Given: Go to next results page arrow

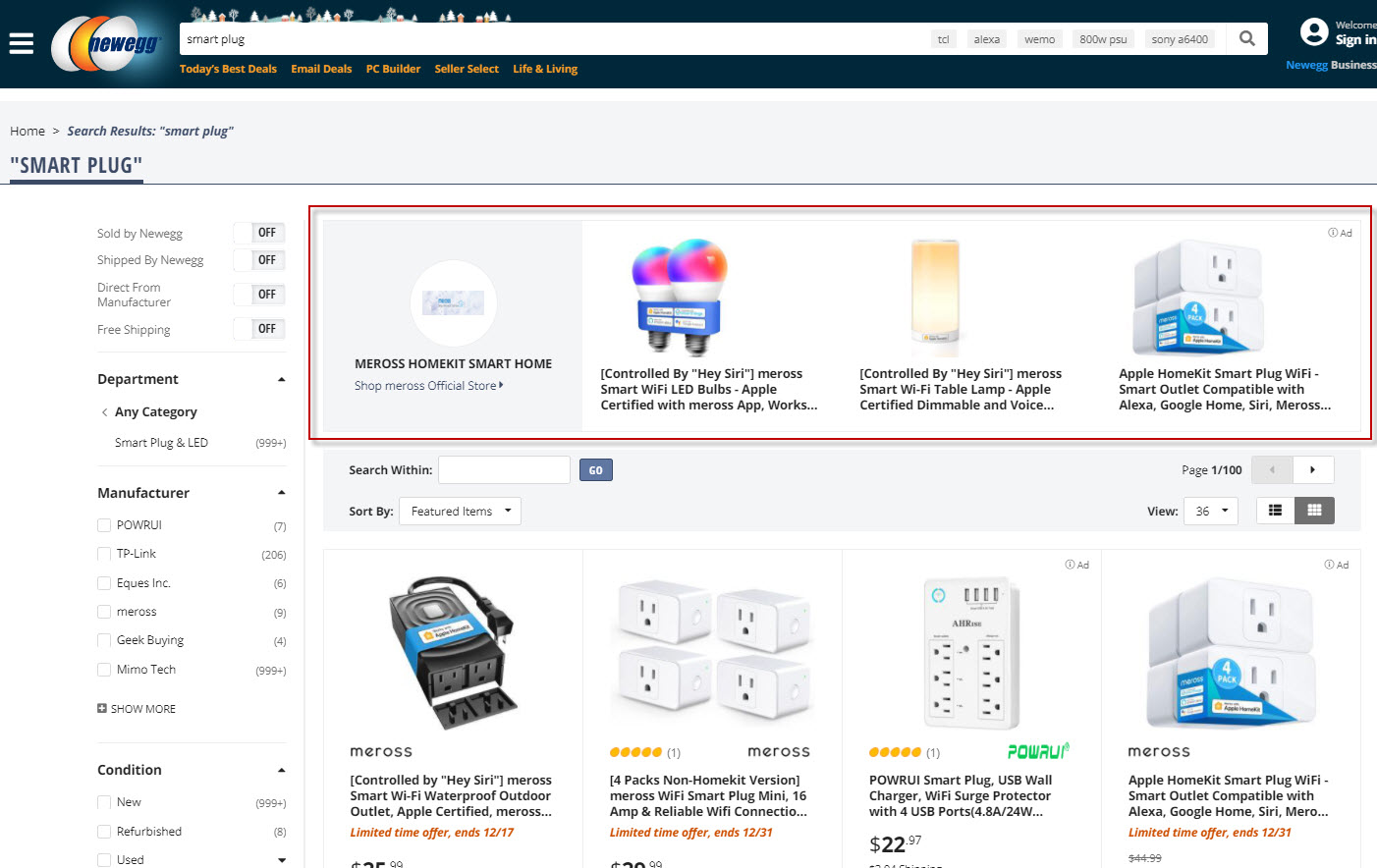Looking at the screenshot, I should [1313, 469].
